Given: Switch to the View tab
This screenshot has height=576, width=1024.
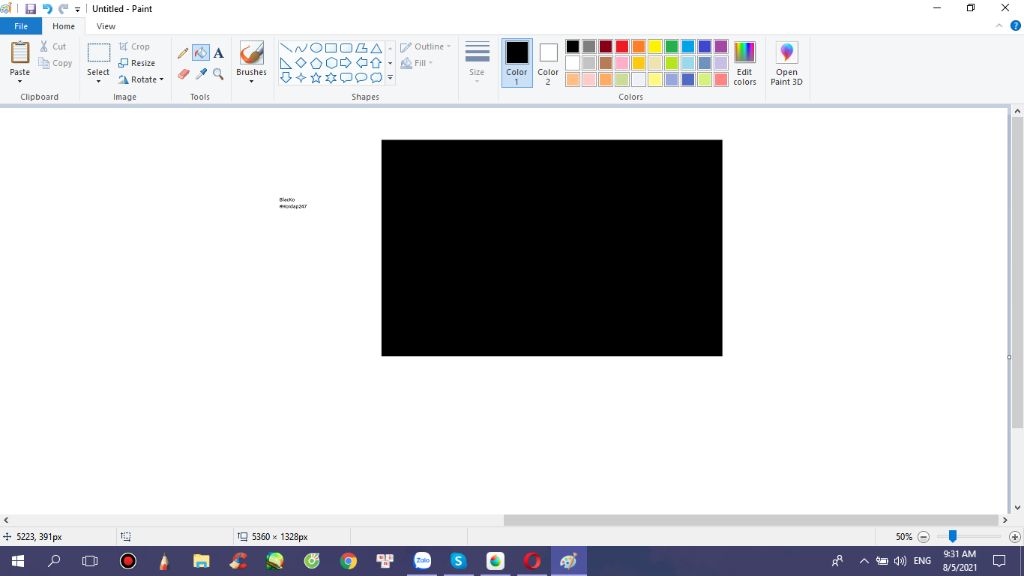Looking at the screenshot, I should tap(106, 26).
